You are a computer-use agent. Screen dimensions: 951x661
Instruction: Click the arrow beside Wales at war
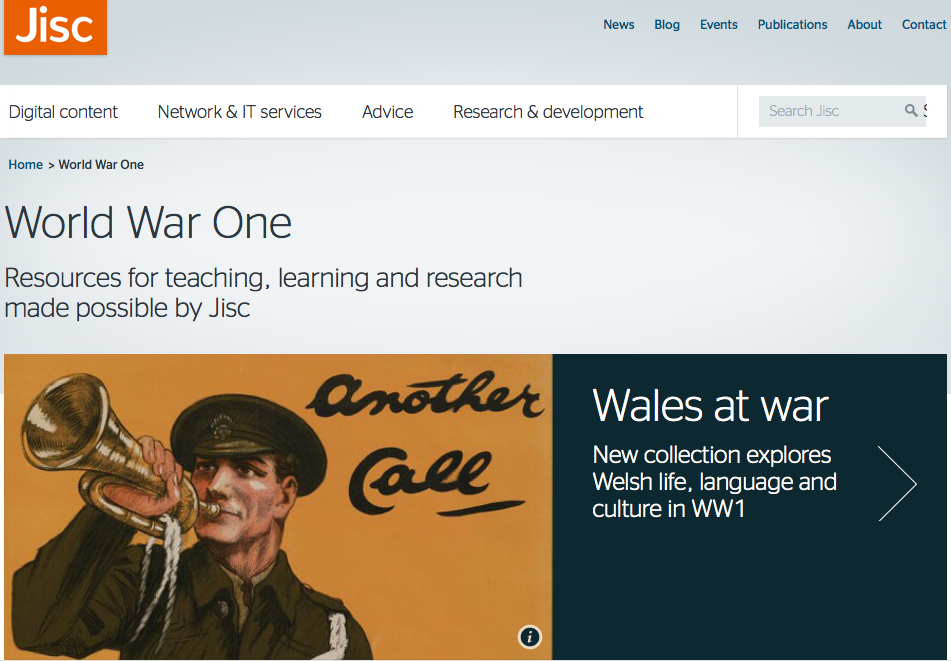pos(897,483)
